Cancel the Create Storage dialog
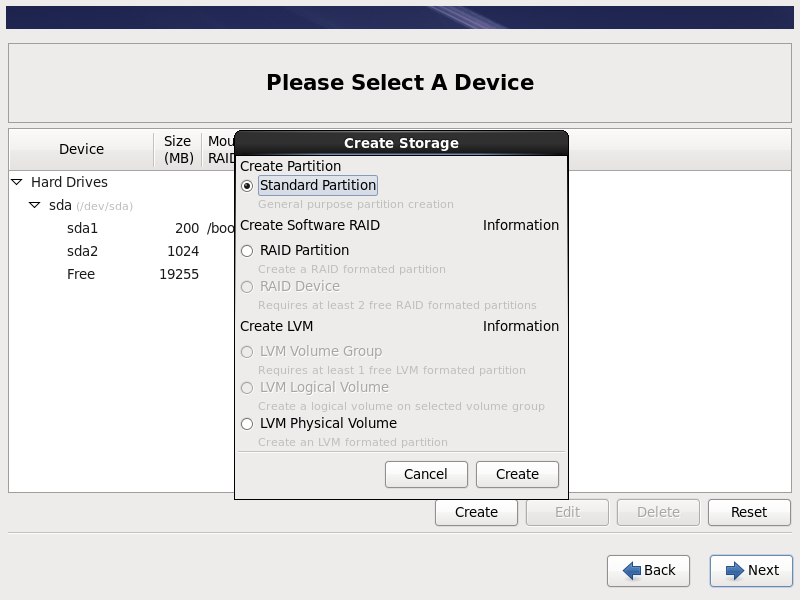This screenshot has height=600, width=800. (426, 474)
